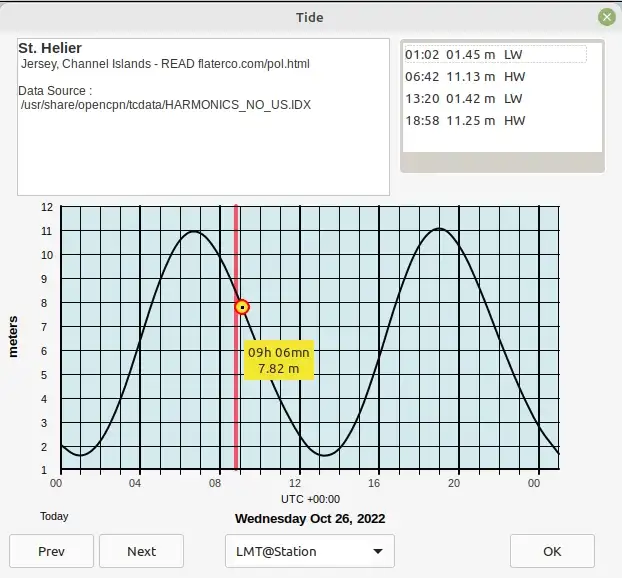This screenshot has height=578, width=622.
Task: Click the yellow tide marker on curve
Action: (242, 307)
